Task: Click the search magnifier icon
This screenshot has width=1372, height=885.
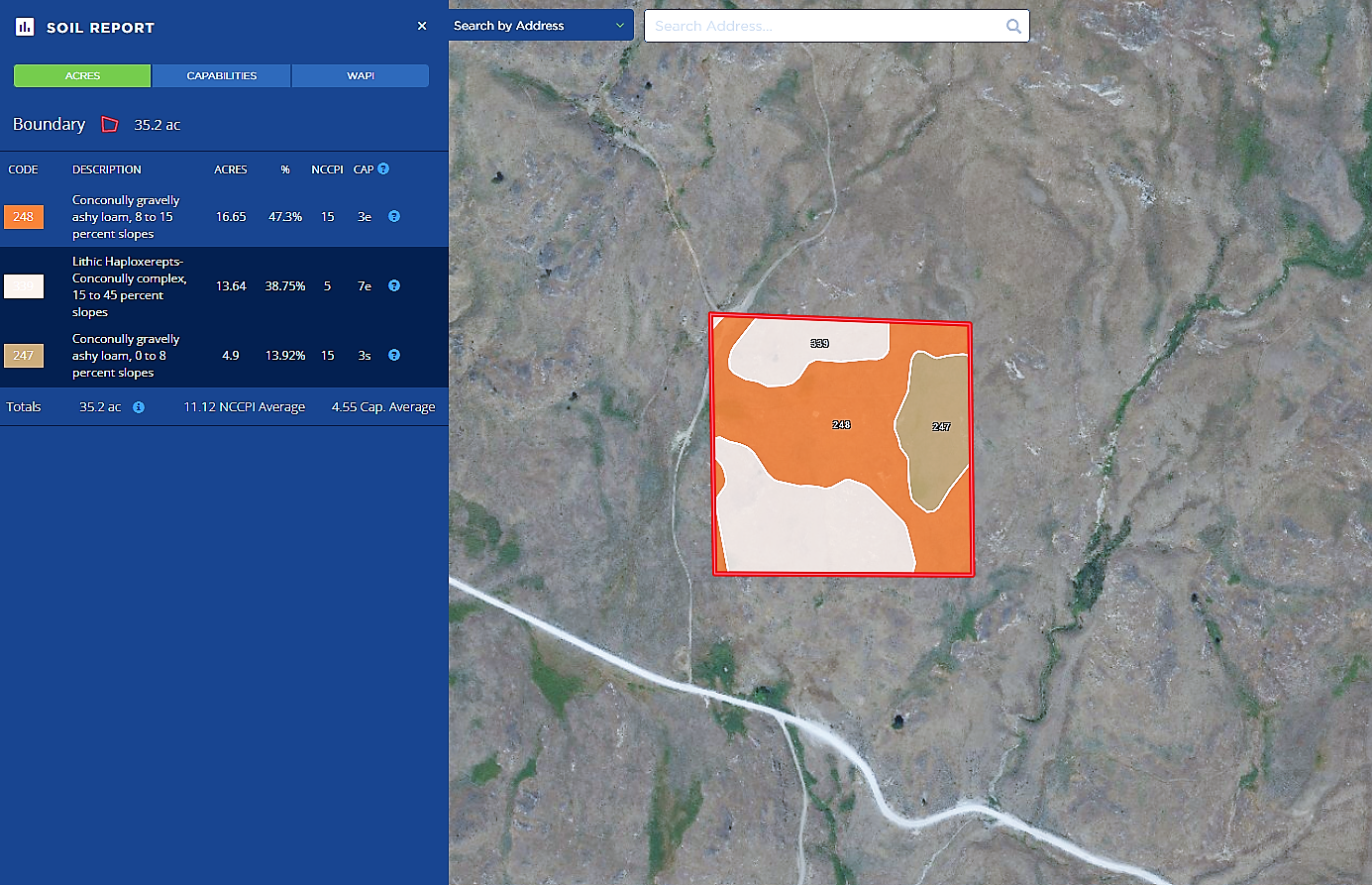Action: click(1013, 27)
